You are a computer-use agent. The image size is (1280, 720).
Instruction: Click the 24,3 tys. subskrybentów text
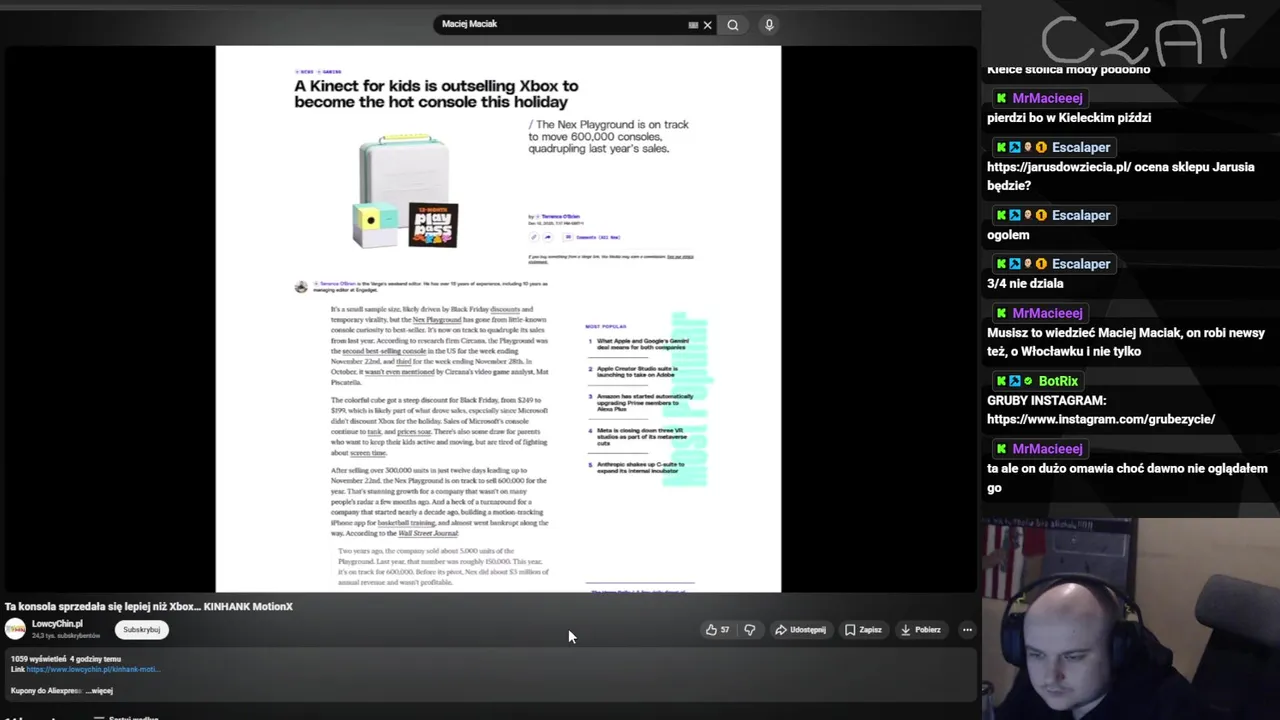tap(66, 636)
